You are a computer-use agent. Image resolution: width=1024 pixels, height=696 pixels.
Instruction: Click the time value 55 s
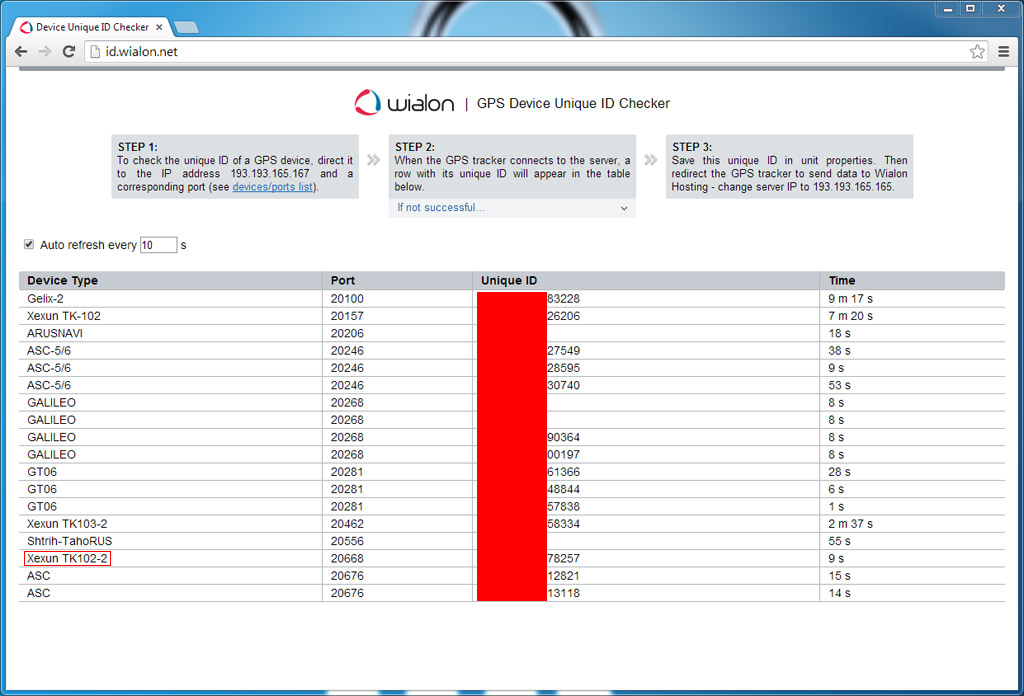(839, 541)
